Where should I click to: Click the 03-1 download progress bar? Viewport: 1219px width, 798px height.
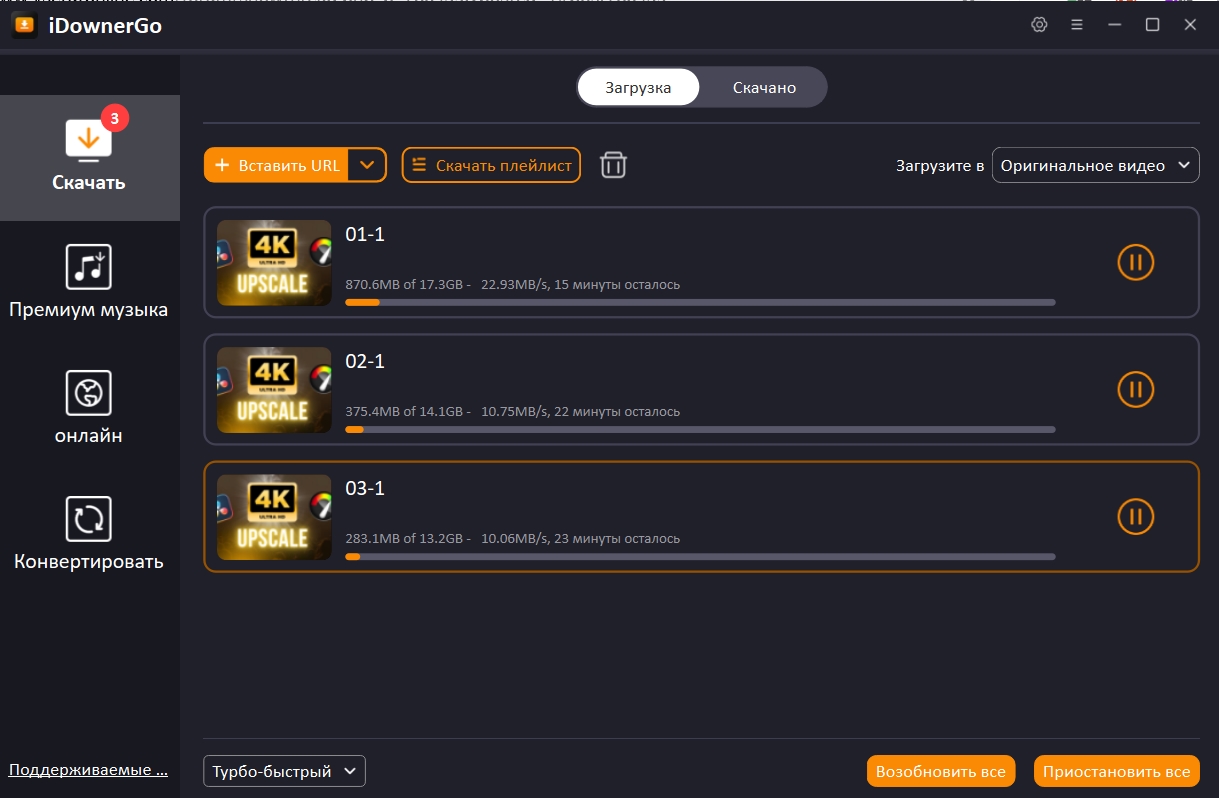coord(700,556)
